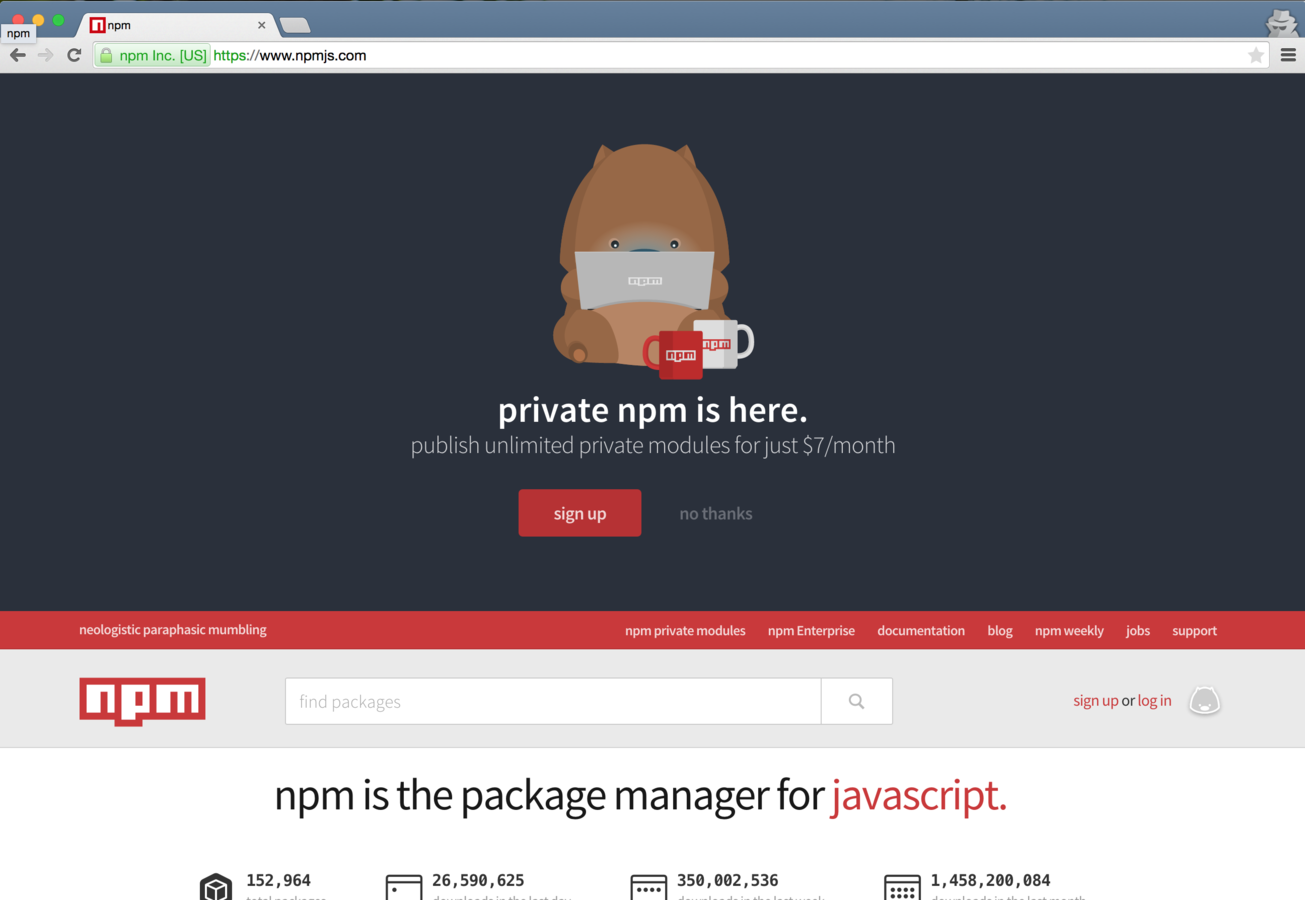Click the browser forward arrow

coord(45,55)
